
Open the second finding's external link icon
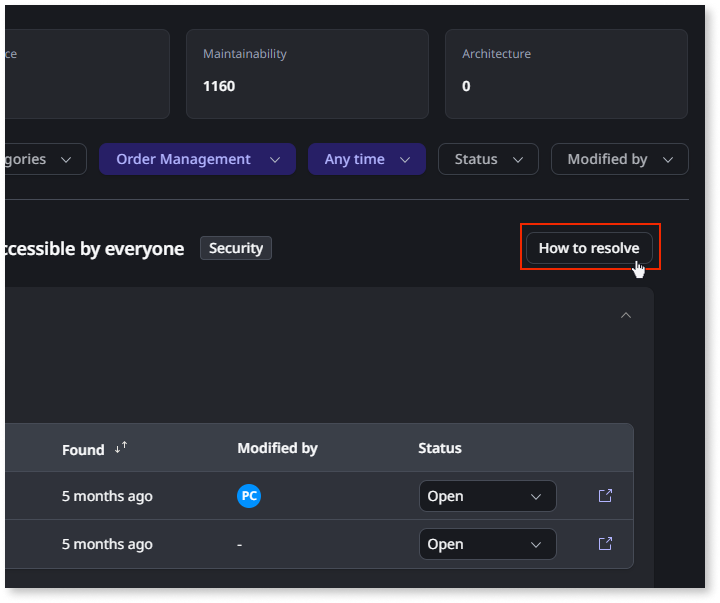[x=605, y=544]
